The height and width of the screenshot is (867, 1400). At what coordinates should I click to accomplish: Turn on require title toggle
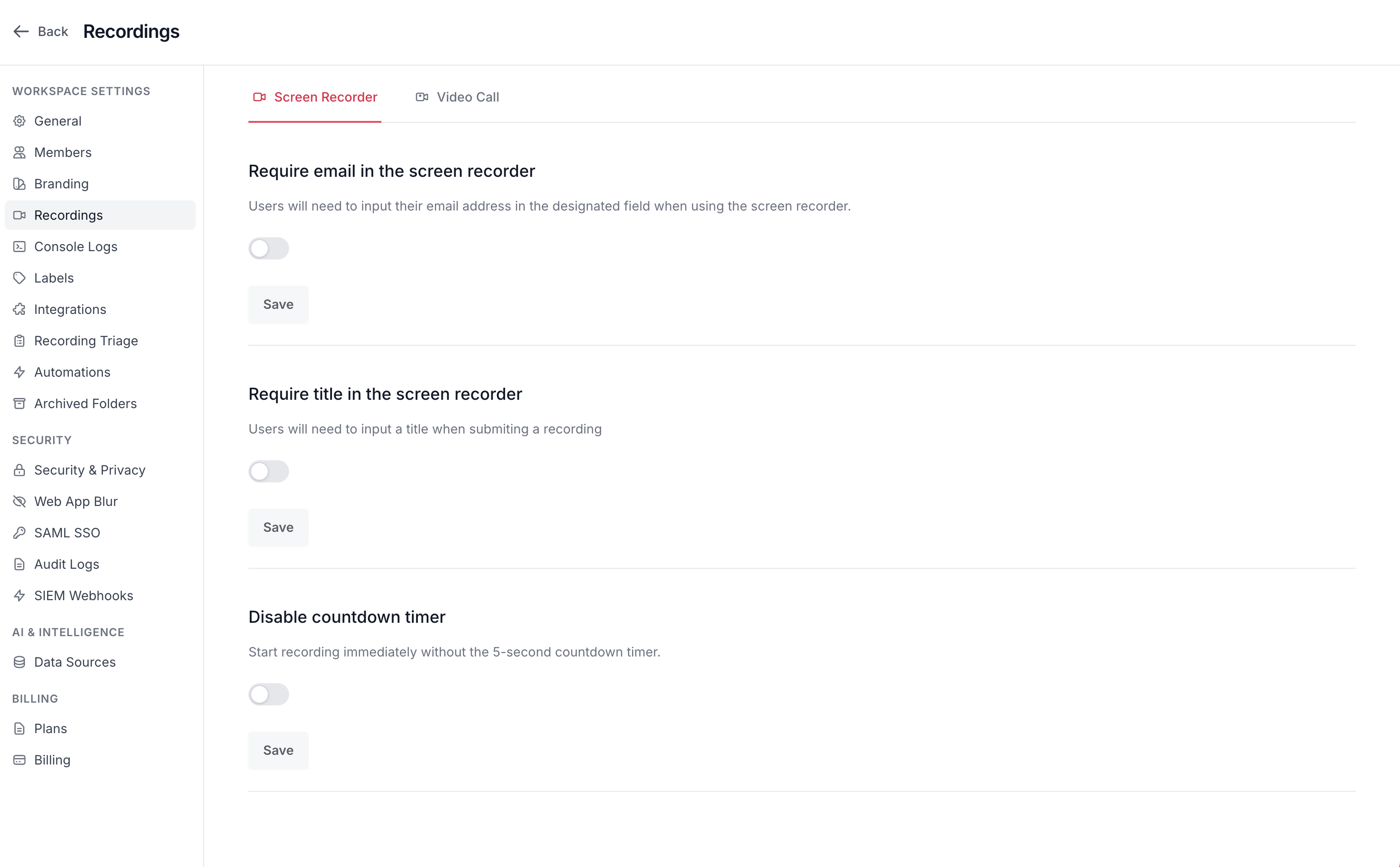pos(268,471)
